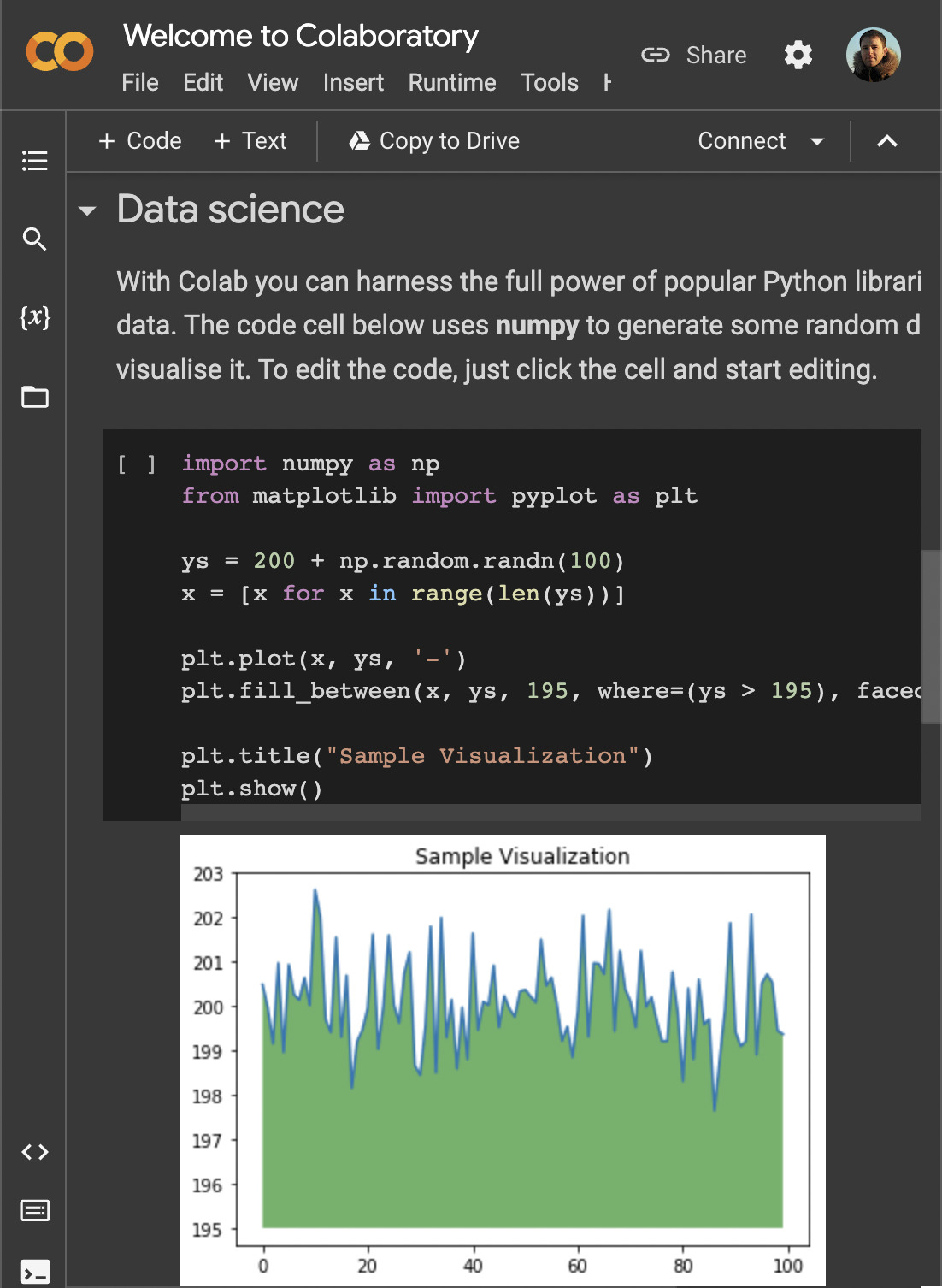Image resolution: width=942 pixels, height=1288 pixels.
Task: Click the link icon next to Share
Action: [x=655, y=55]
